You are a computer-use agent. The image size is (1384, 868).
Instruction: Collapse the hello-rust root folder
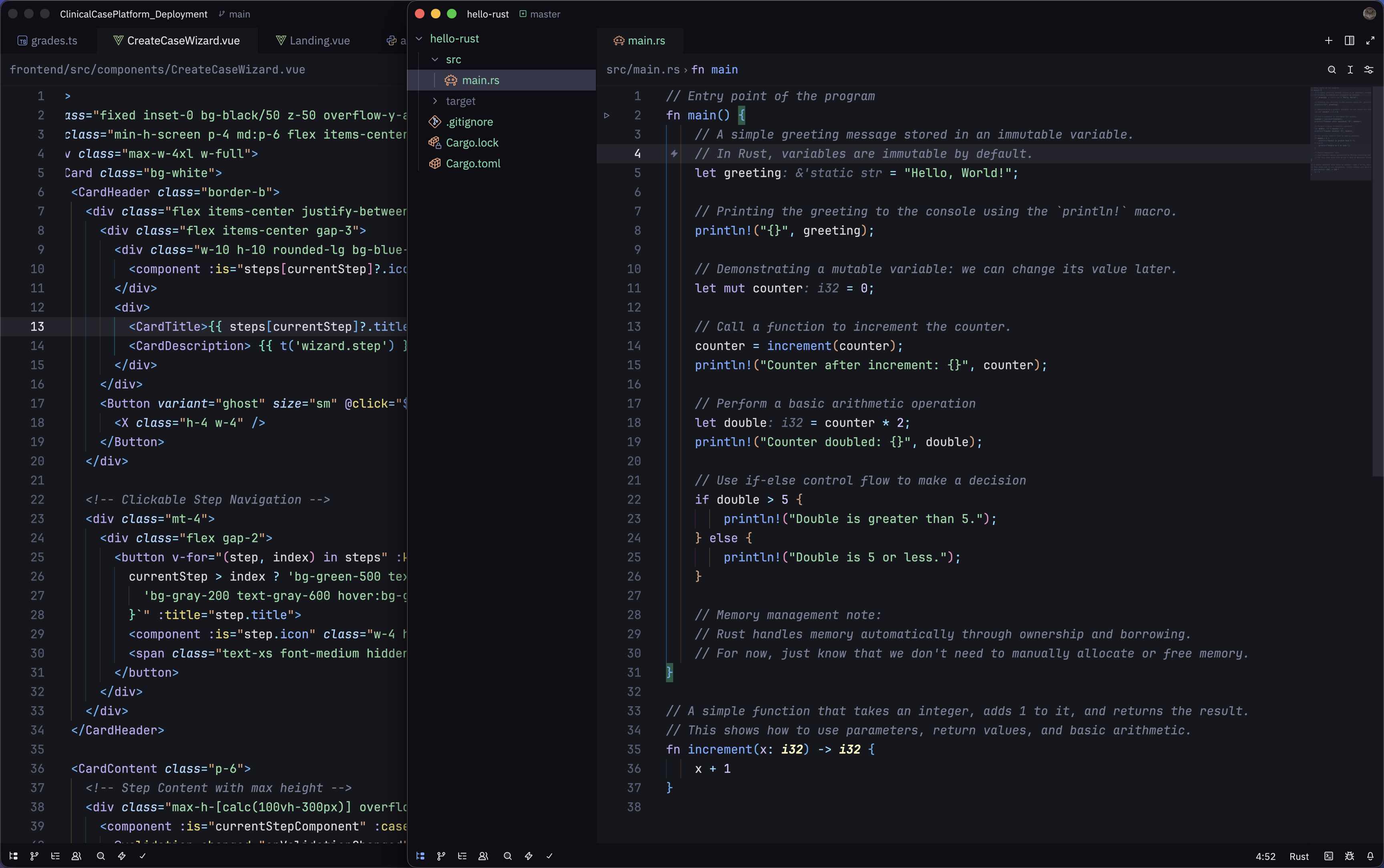419,38
